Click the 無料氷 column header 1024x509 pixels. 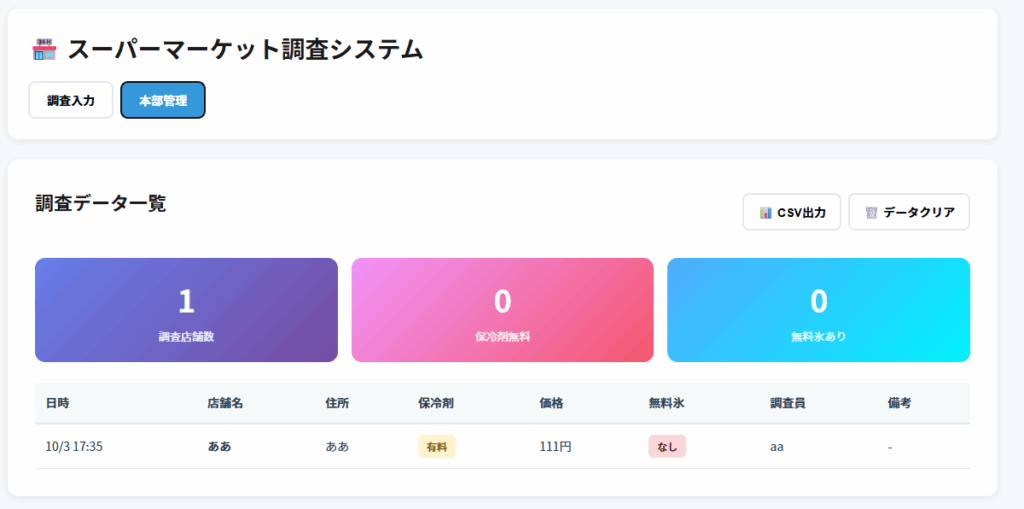tap(666, 403)
